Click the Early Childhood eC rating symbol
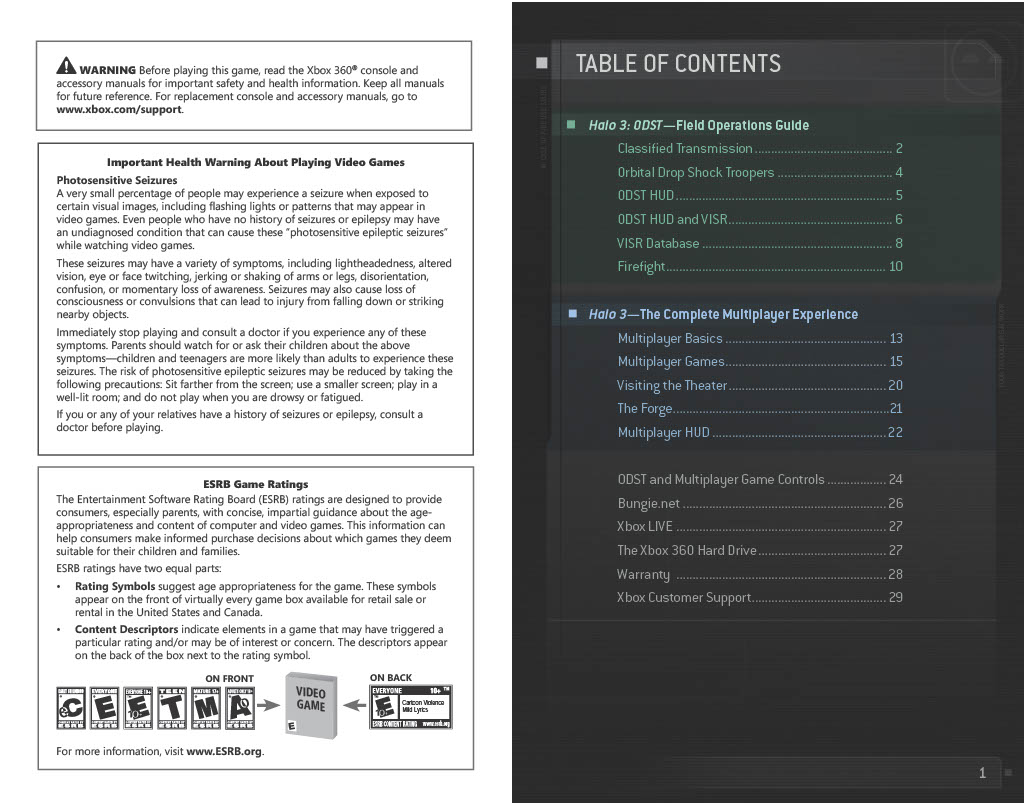 pos(71,708)
